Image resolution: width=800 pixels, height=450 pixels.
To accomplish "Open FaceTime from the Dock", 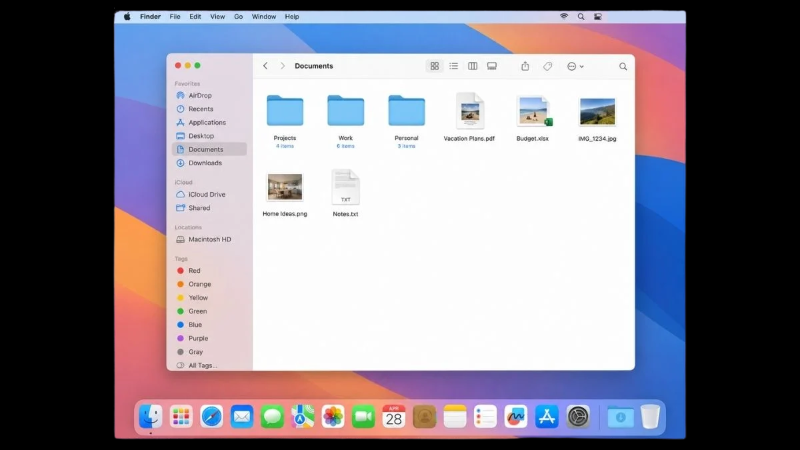I will 363,417.
